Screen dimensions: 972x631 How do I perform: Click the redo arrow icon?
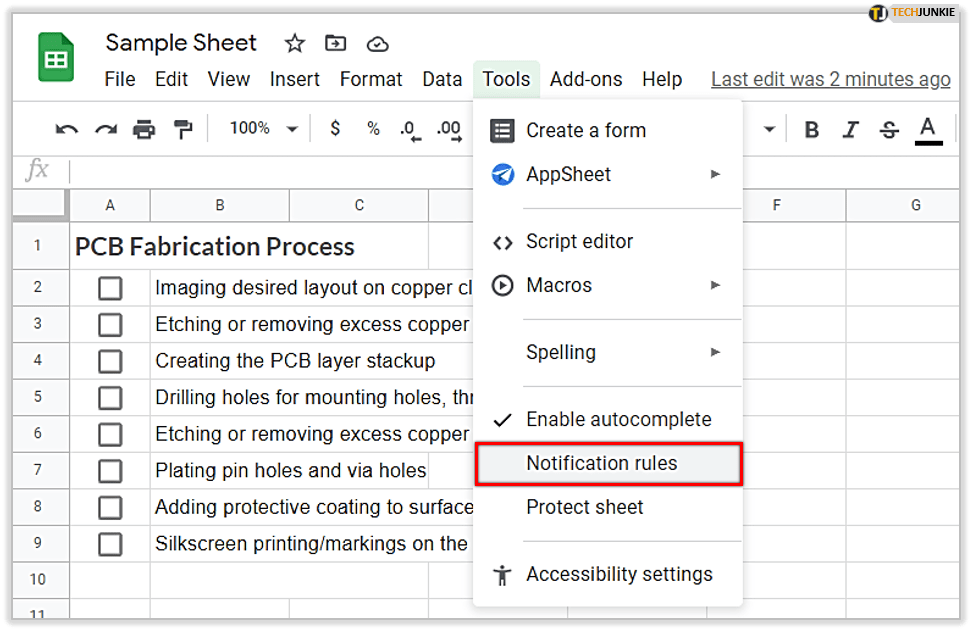(106, 129)
